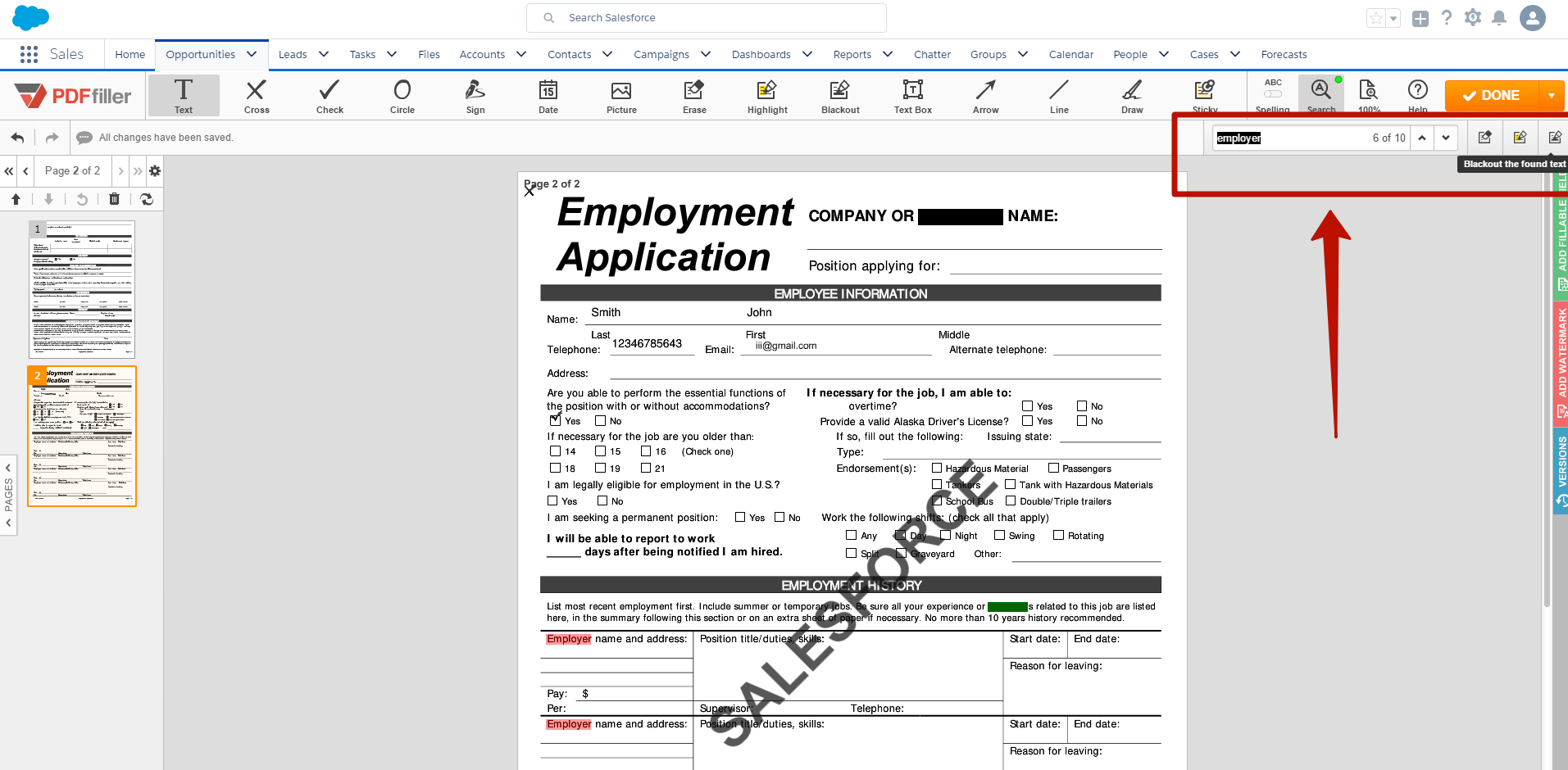Screen dimensions: 1568x770
Task: Check the age 21 checkbox
Action: (x=646, y=468)
